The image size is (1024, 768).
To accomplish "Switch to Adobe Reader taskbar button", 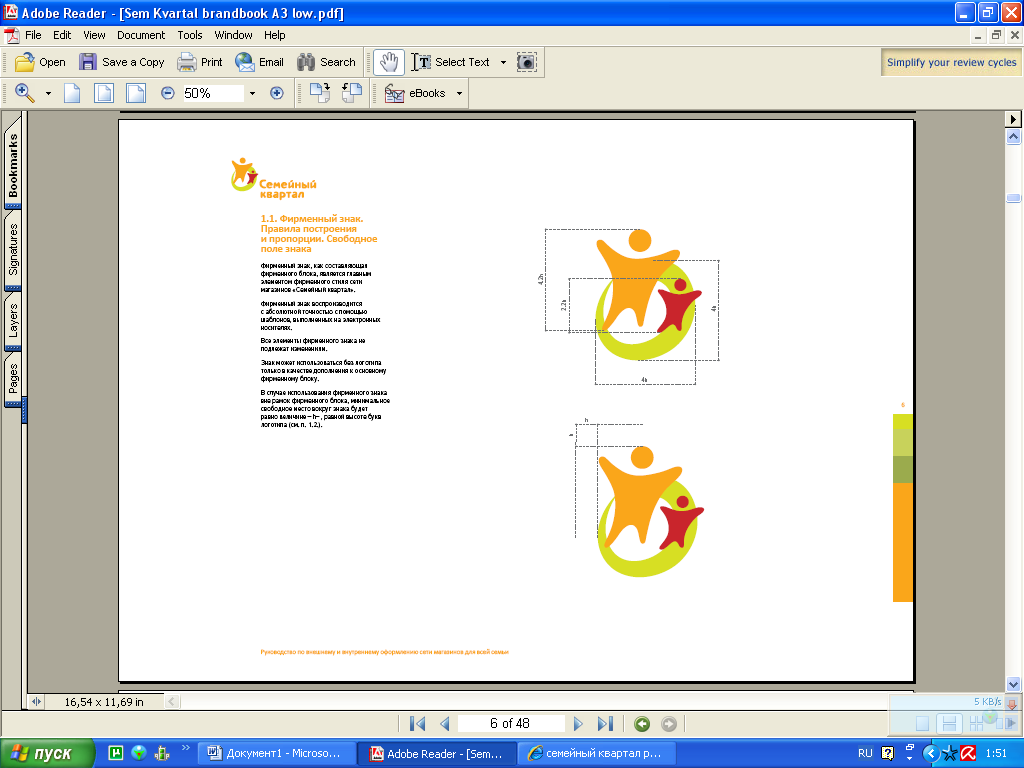I will click(438, 753).
